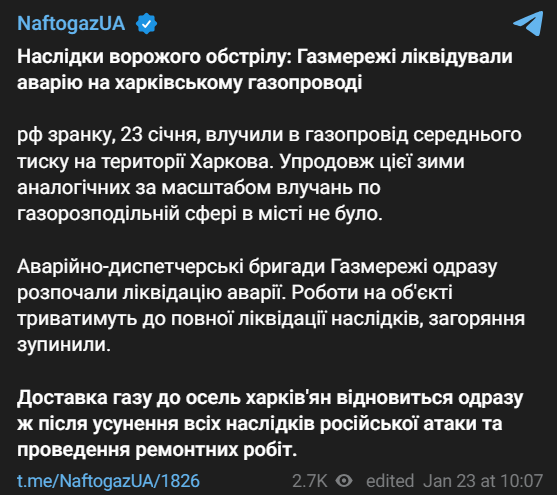Screen dimensions: 557x495
Task: Open the t.me/NaftogazUA/1826 post link
Action: 108,481
